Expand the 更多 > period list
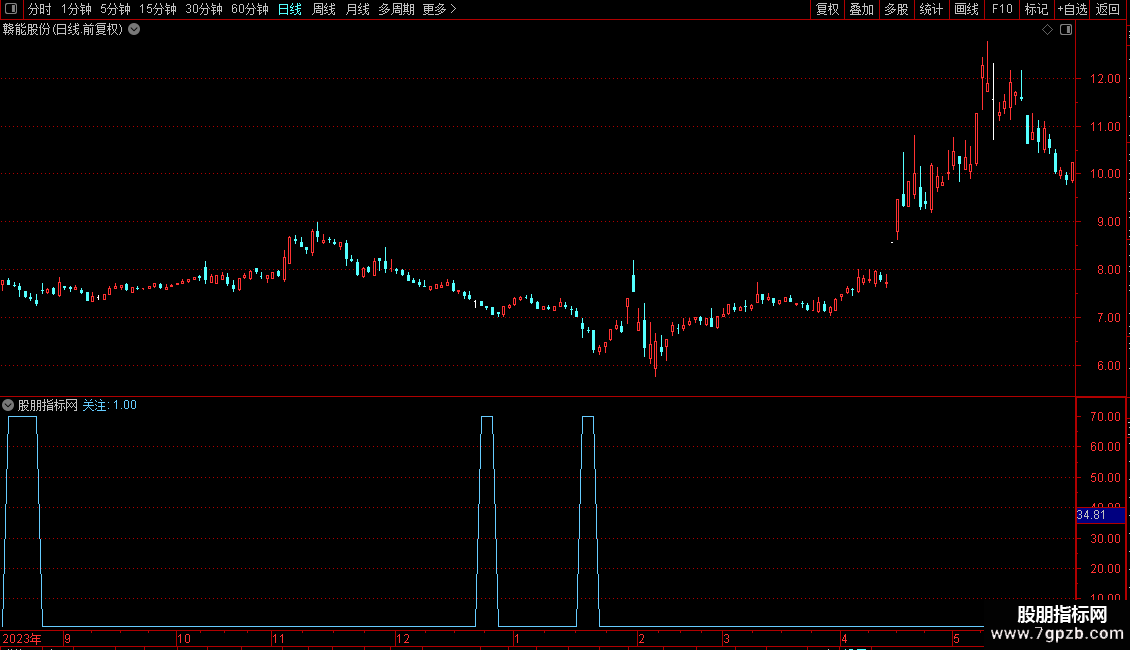 439,9
